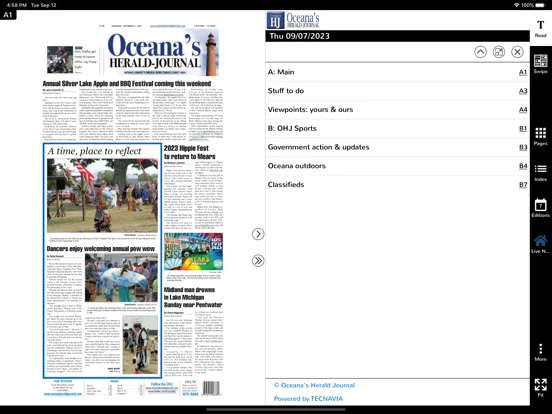Open the Classifieds section
Viewport: 552px width, 414px height.
[397, 184]
